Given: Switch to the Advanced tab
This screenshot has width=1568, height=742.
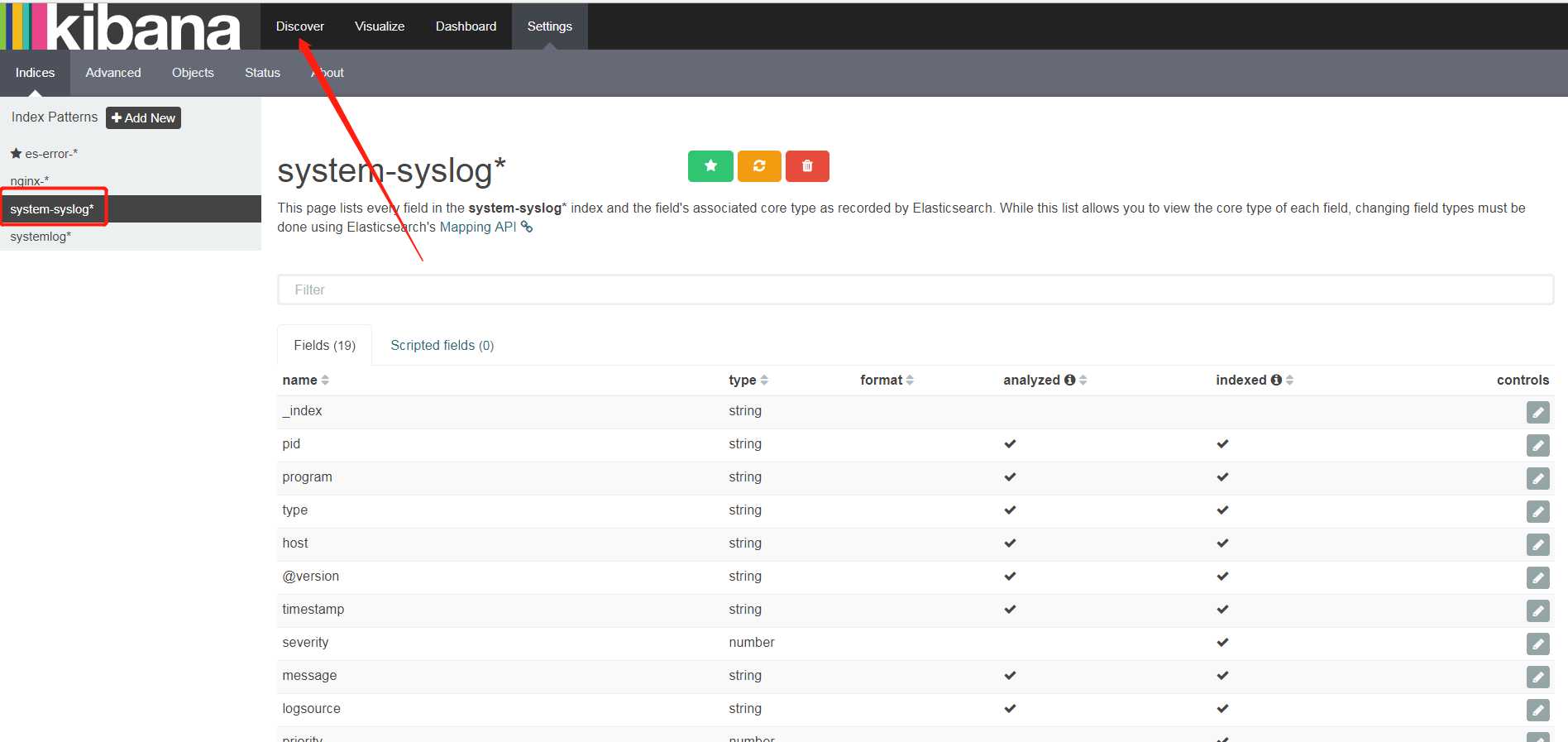Looking at the screenshot, I should 113,73.
